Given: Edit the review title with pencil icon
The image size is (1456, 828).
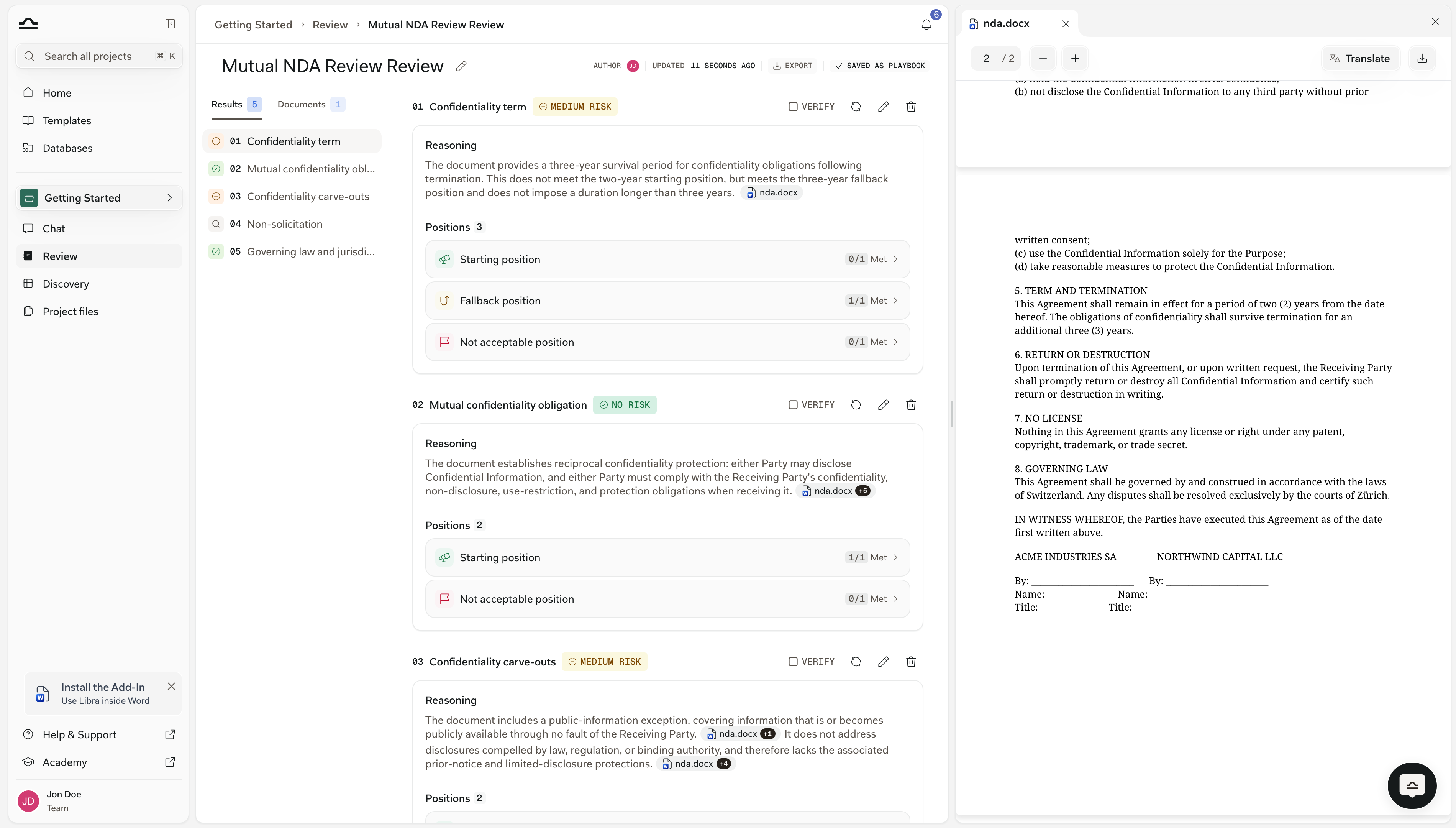Looking at the screenshot, I should click(461, 66).
